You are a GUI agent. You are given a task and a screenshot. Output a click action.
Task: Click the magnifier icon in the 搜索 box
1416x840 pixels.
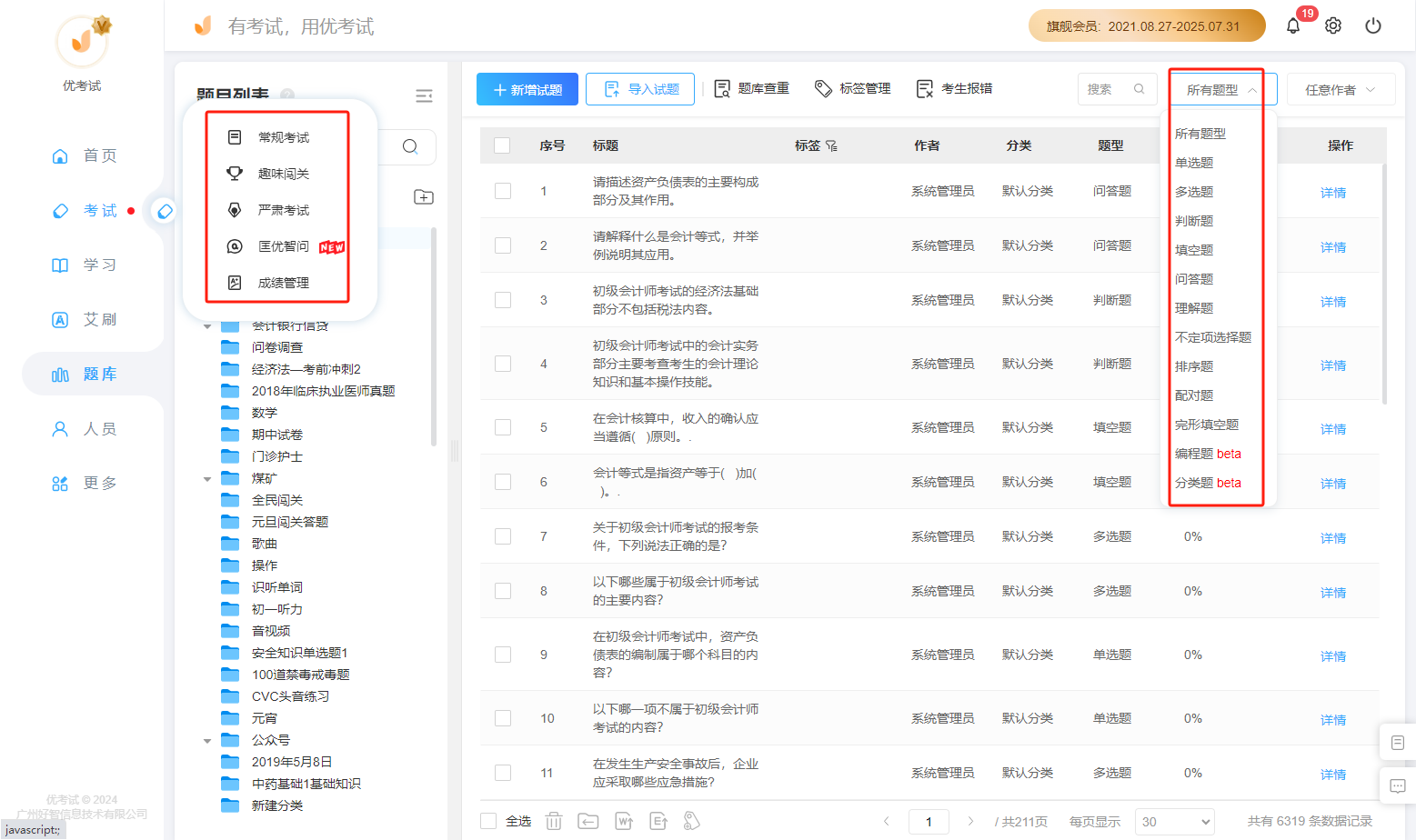(x=1139, y=89)
